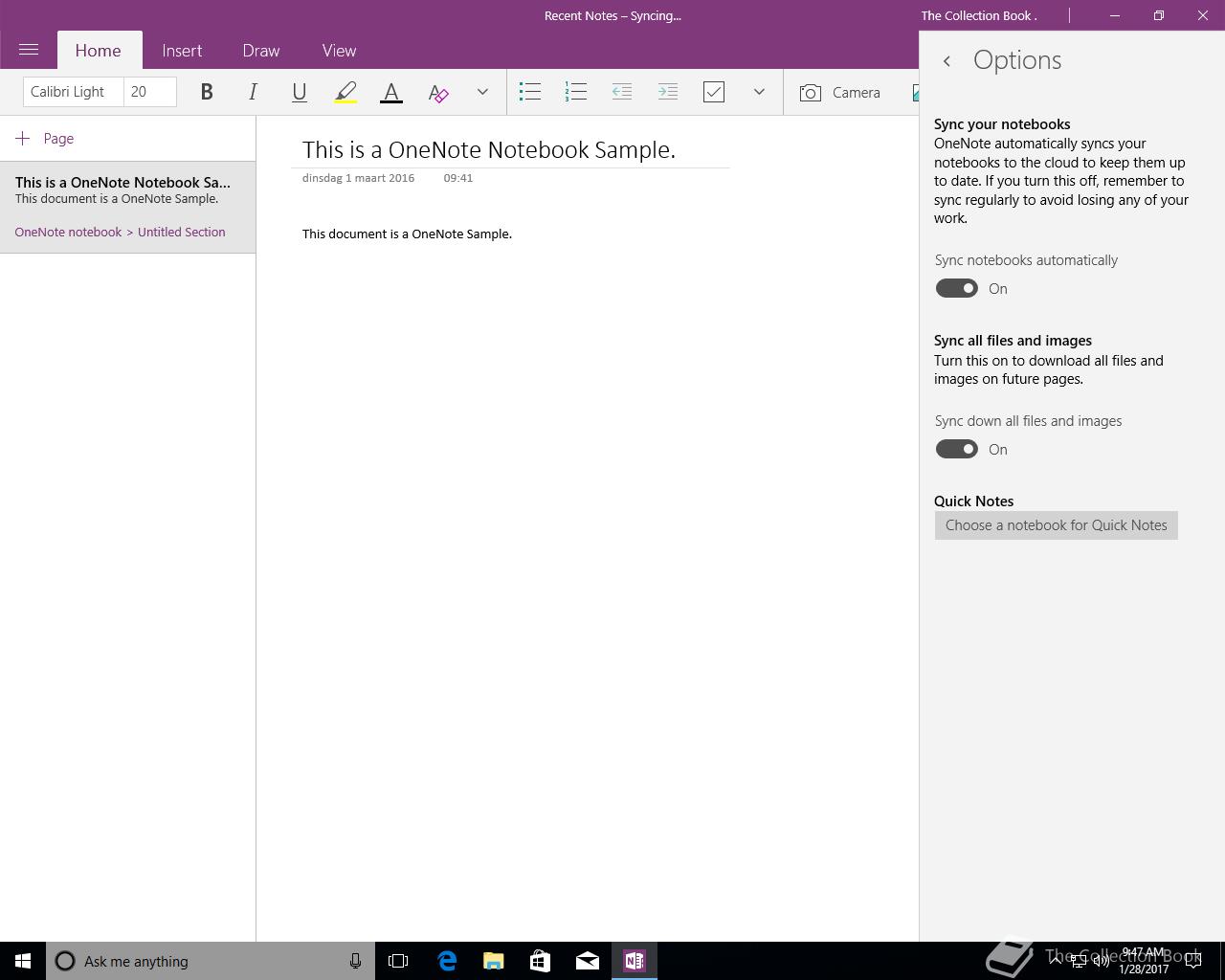
Task: Click the page date 'dinsdag 1 maart 2016'
Action: click(x=358, y=178)
